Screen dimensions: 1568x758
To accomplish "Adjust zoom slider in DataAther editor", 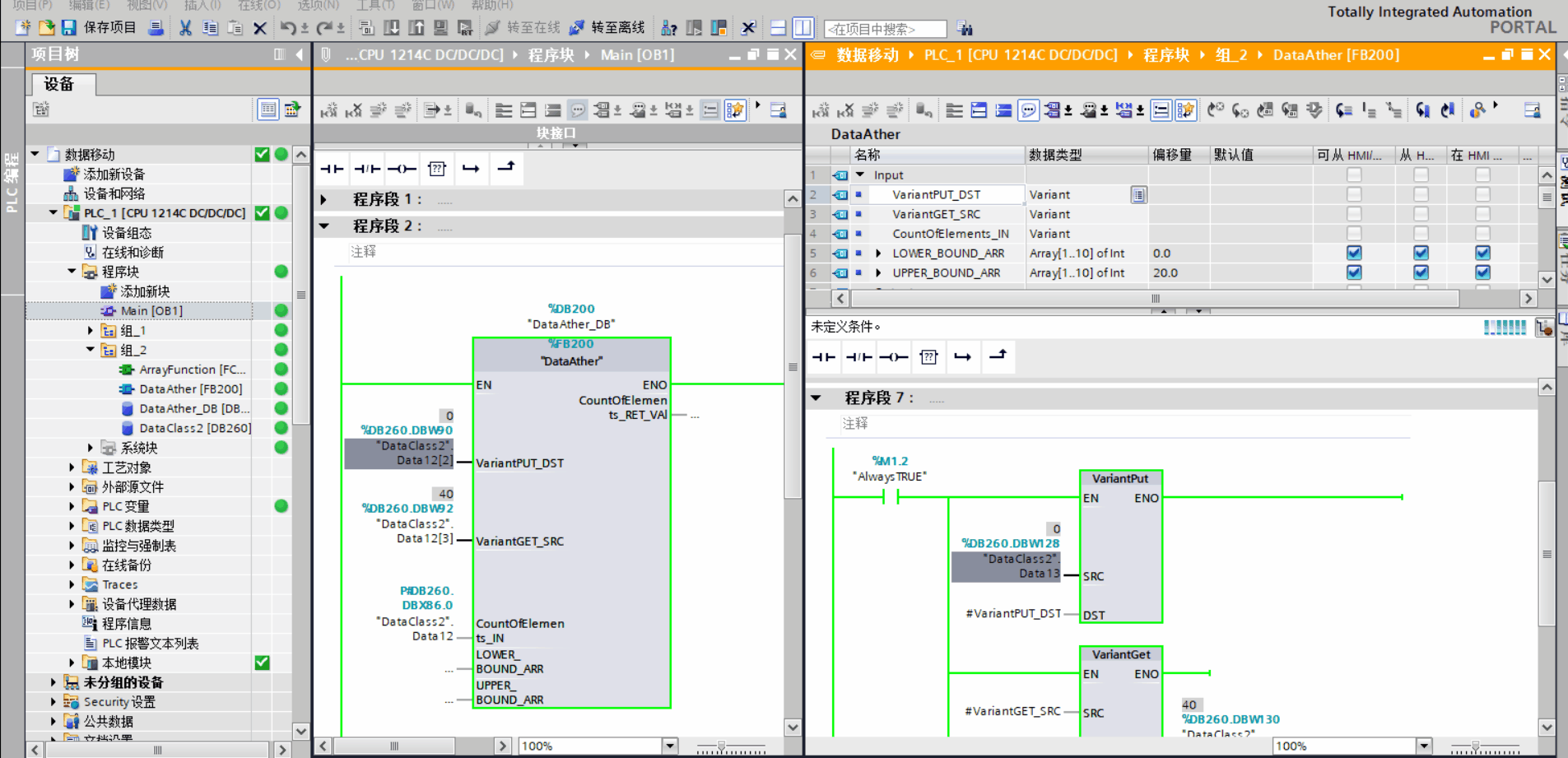I will 1475,746.
